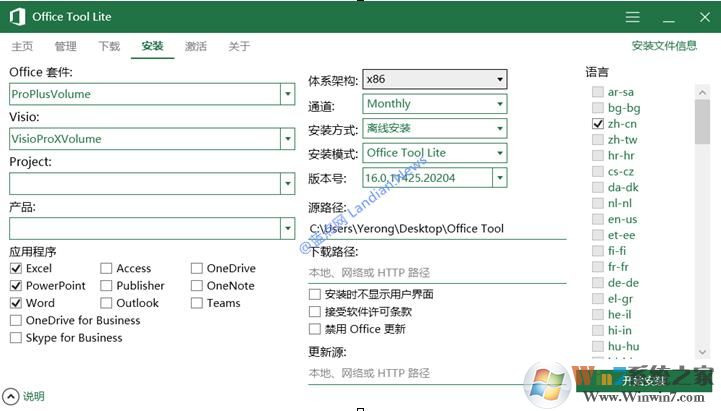721x411 pixels.
Task: Switch to the 下载 tab
Action: (x=109, y=46)
